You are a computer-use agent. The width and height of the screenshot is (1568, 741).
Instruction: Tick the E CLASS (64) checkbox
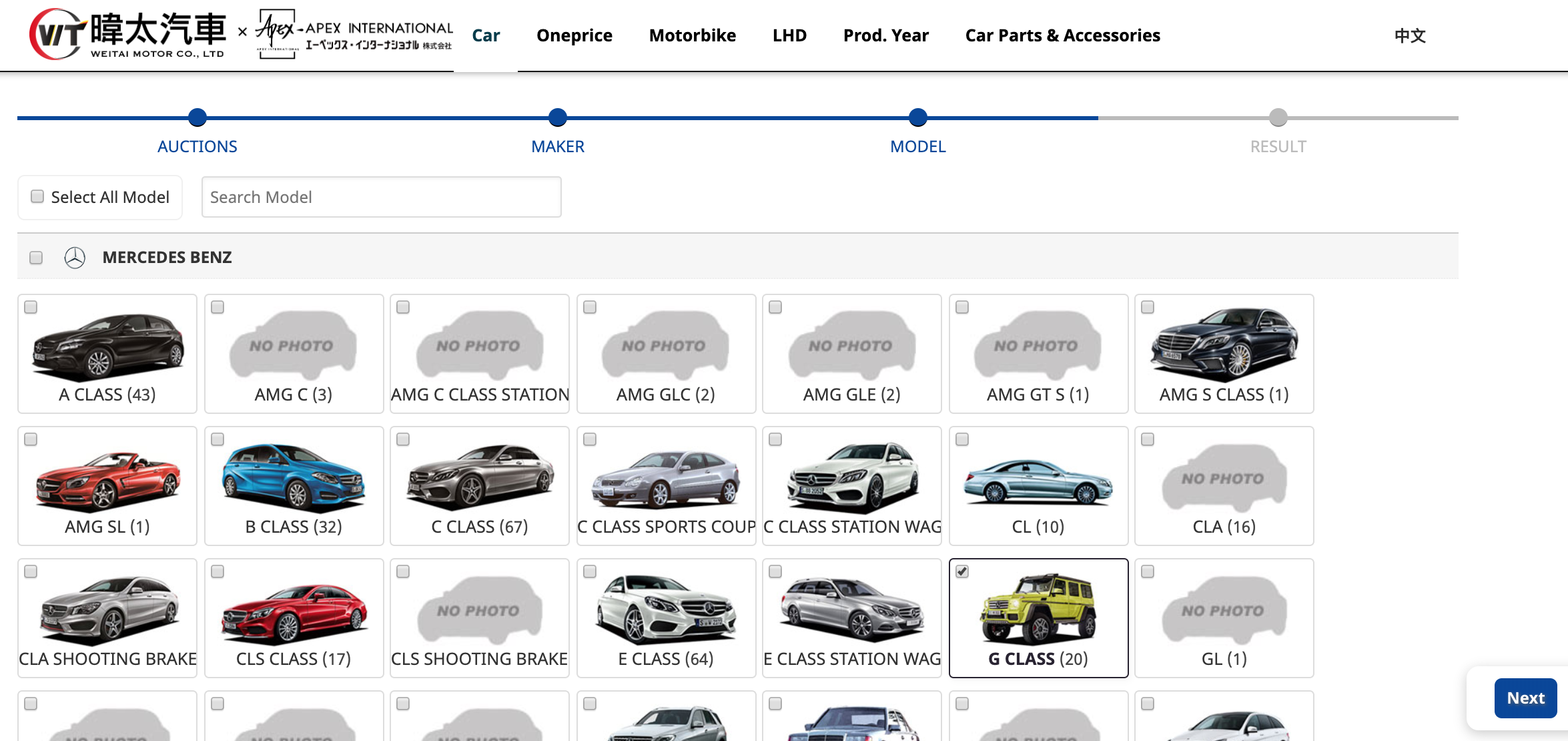click(590, 571)
